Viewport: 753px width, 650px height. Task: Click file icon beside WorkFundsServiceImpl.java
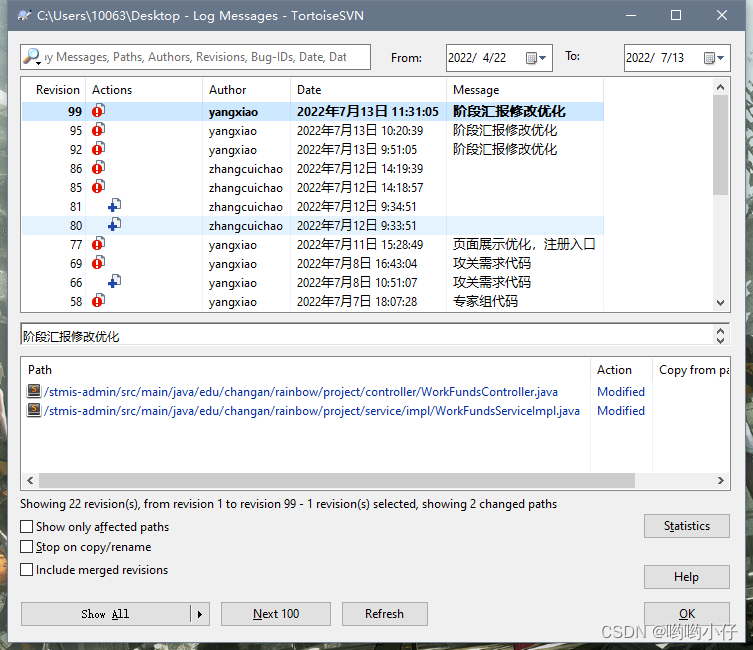(x=34, y=410)
